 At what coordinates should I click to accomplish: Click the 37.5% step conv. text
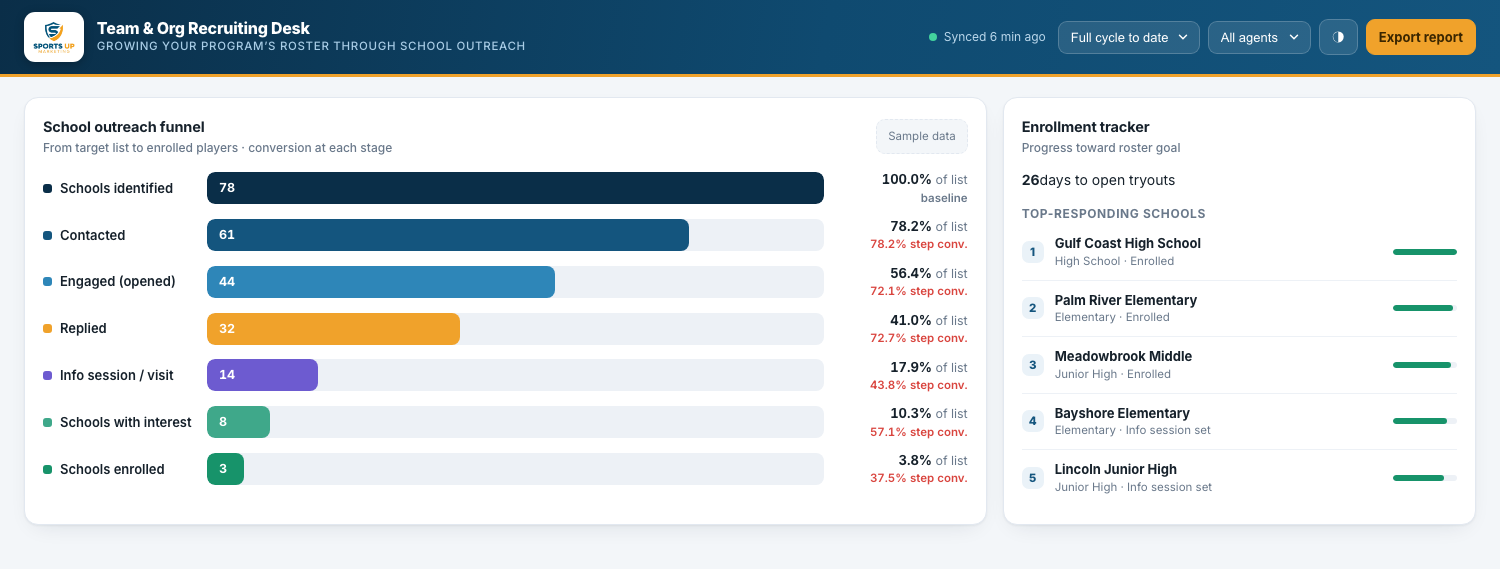tap(918, 478)
